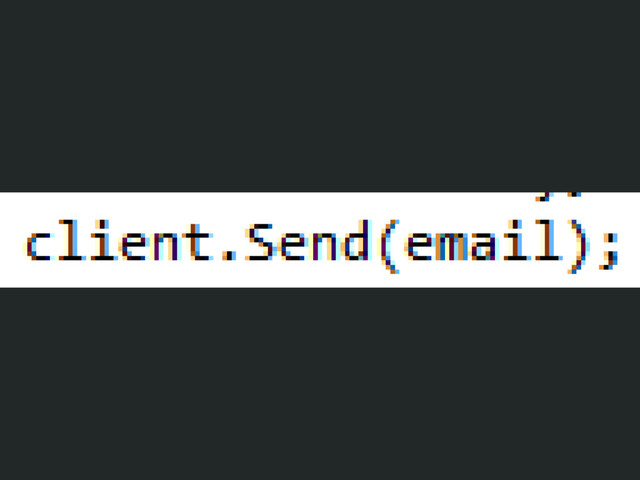Click the letter "t" ending client
The width and height of the screenshot is (640, 480).
tap(198, 242)
